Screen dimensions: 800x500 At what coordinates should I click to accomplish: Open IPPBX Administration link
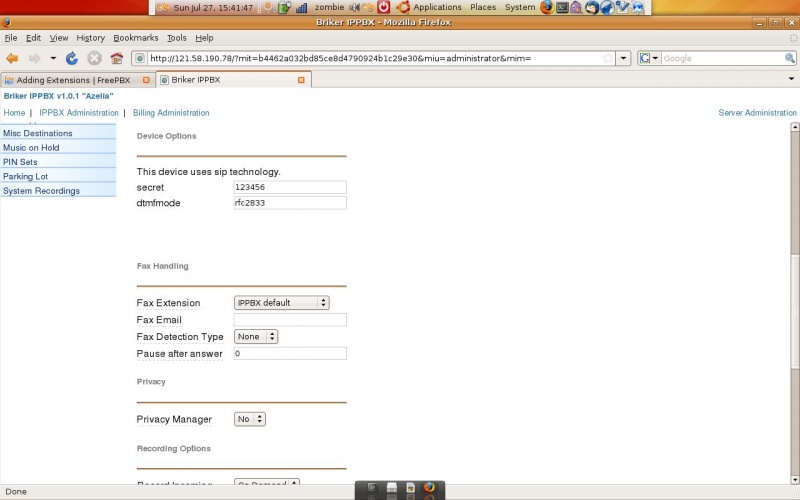coord(79,113)
